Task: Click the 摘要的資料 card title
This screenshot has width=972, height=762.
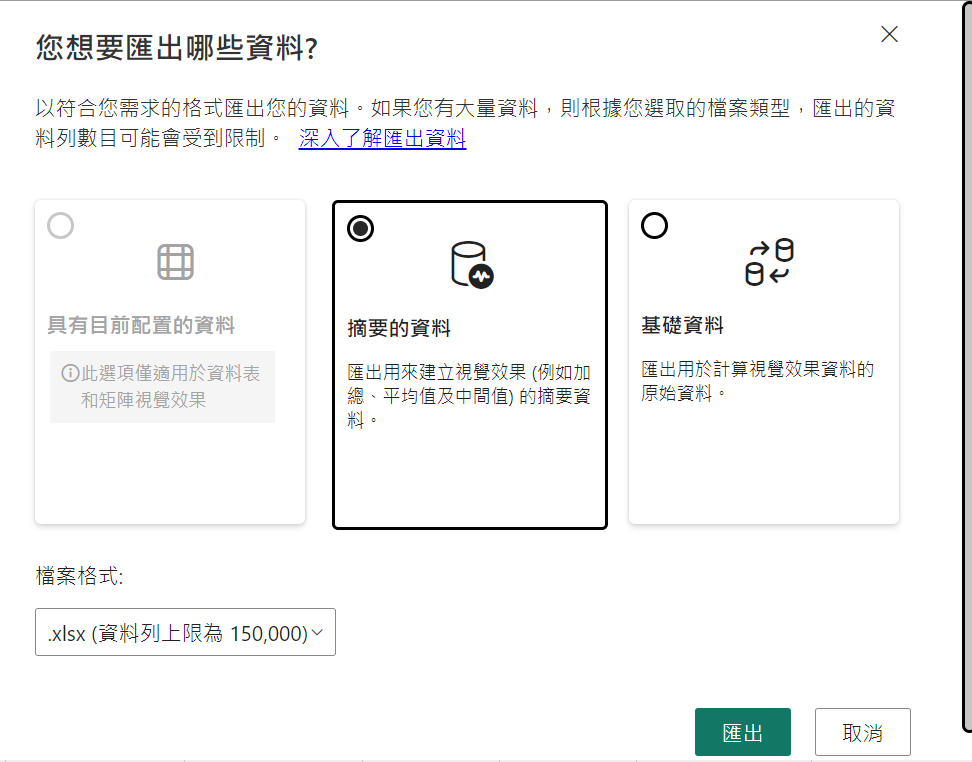Action: click(399, 329)
